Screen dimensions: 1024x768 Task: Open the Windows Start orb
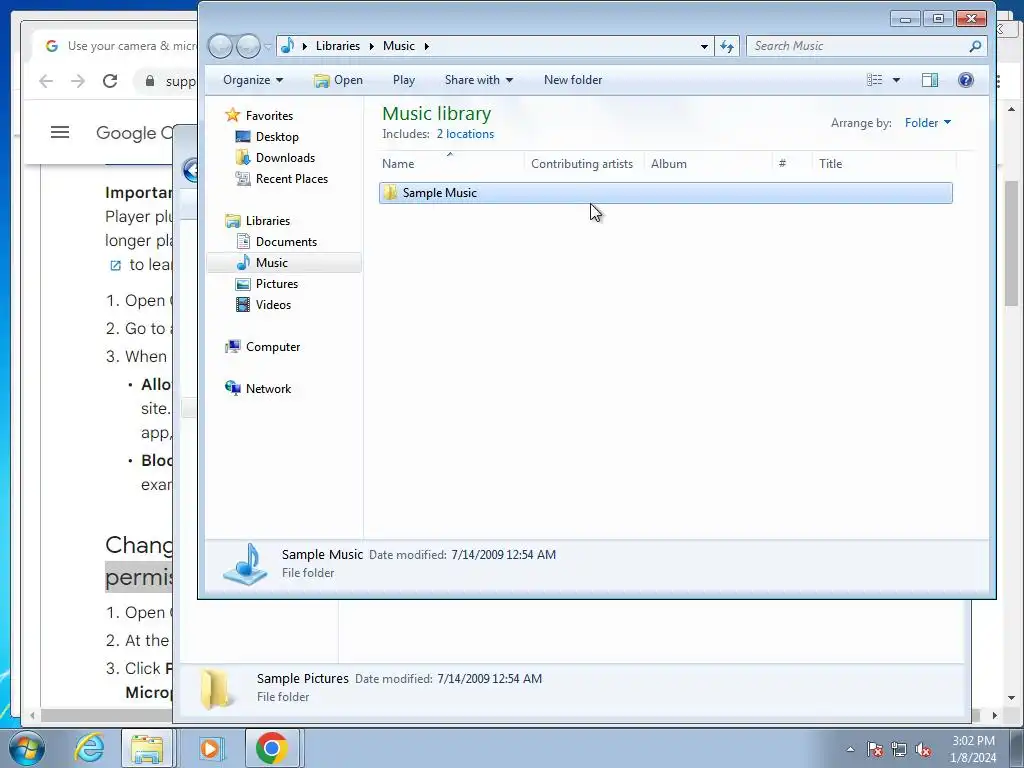pos(26,748)
